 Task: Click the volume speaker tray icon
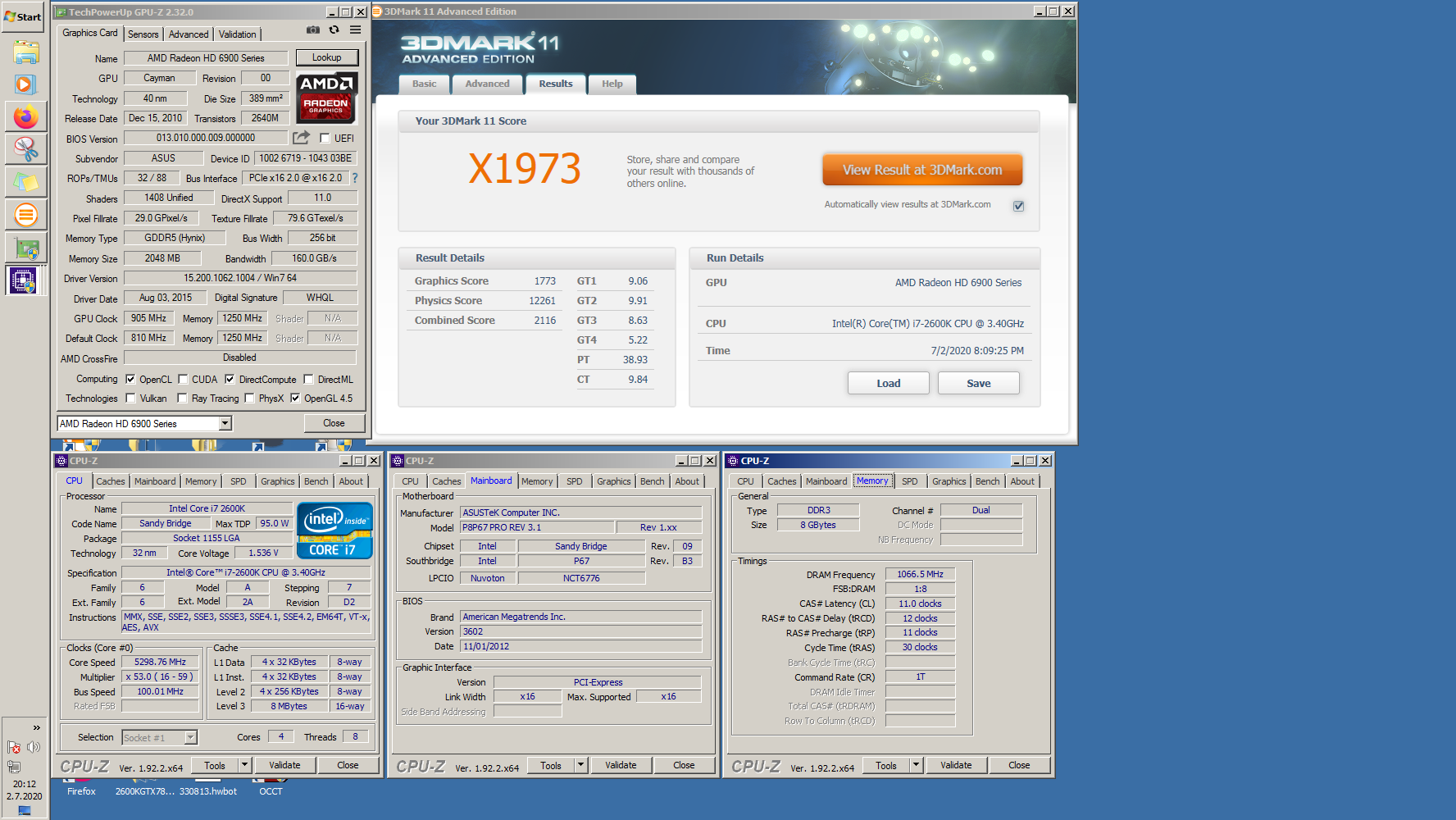33,747
